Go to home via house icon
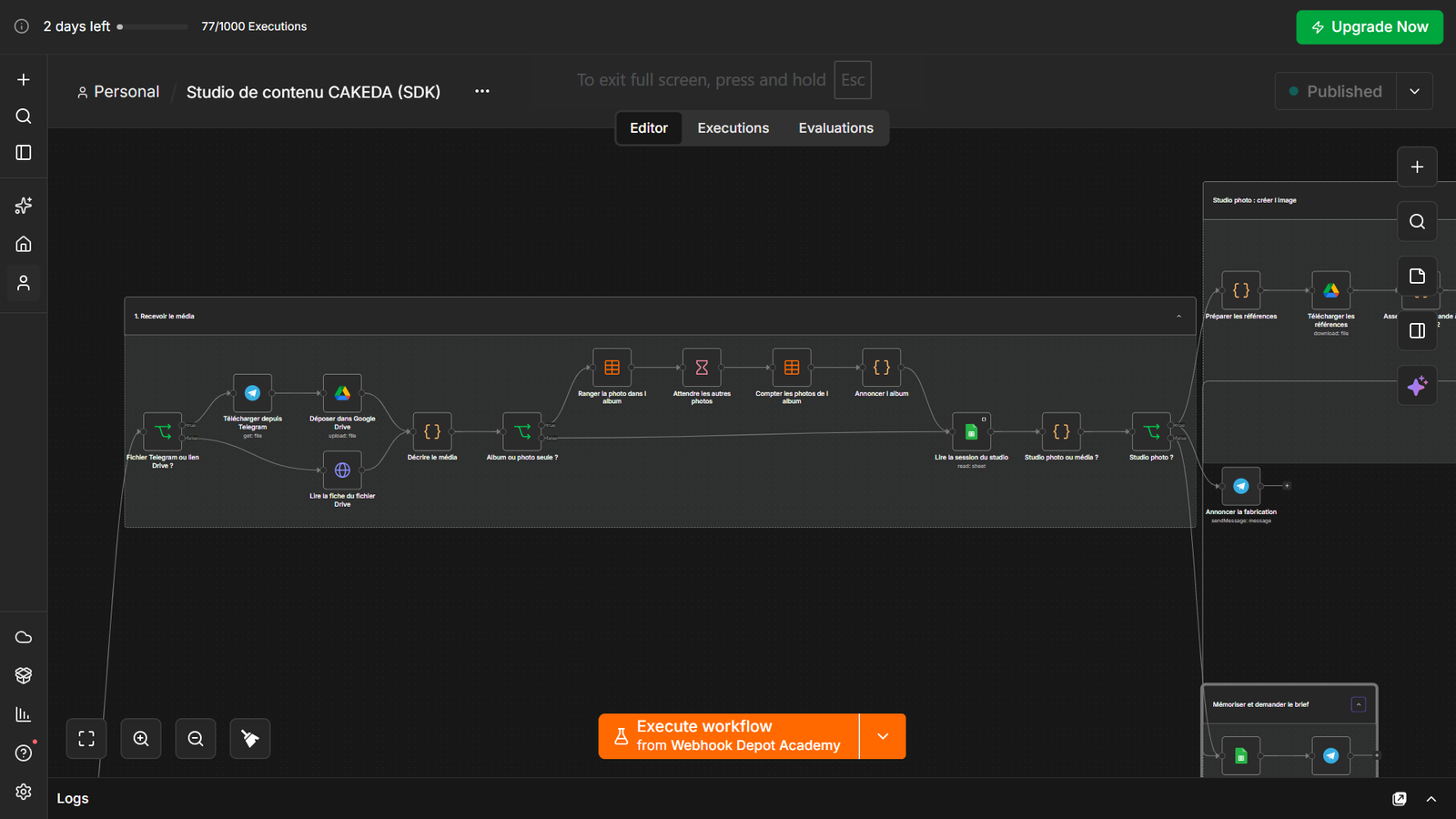1456x819 pixels. click(24, 244)
